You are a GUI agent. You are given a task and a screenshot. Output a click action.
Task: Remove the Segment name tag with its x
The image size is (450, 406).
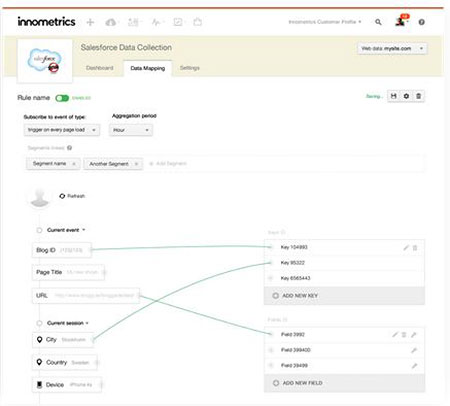click(74, 164)
